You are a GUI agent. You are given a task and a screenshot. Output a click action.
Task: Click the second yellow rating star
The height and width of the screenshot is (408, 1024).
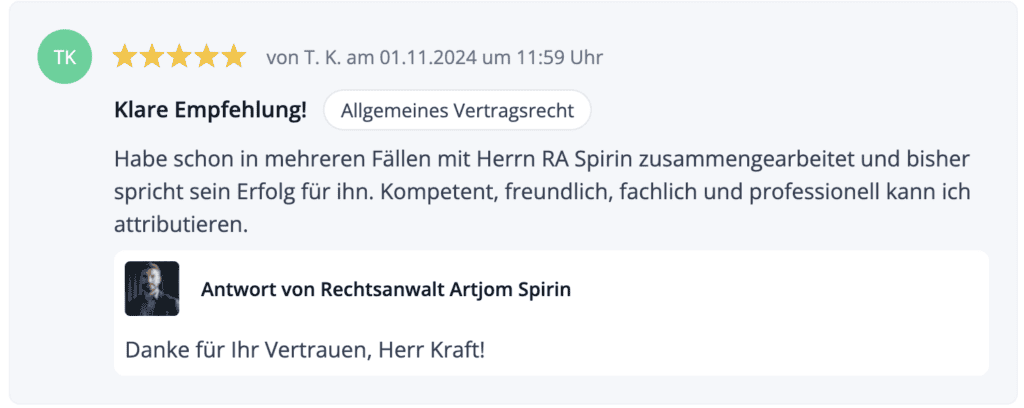(x=152, y=57)
